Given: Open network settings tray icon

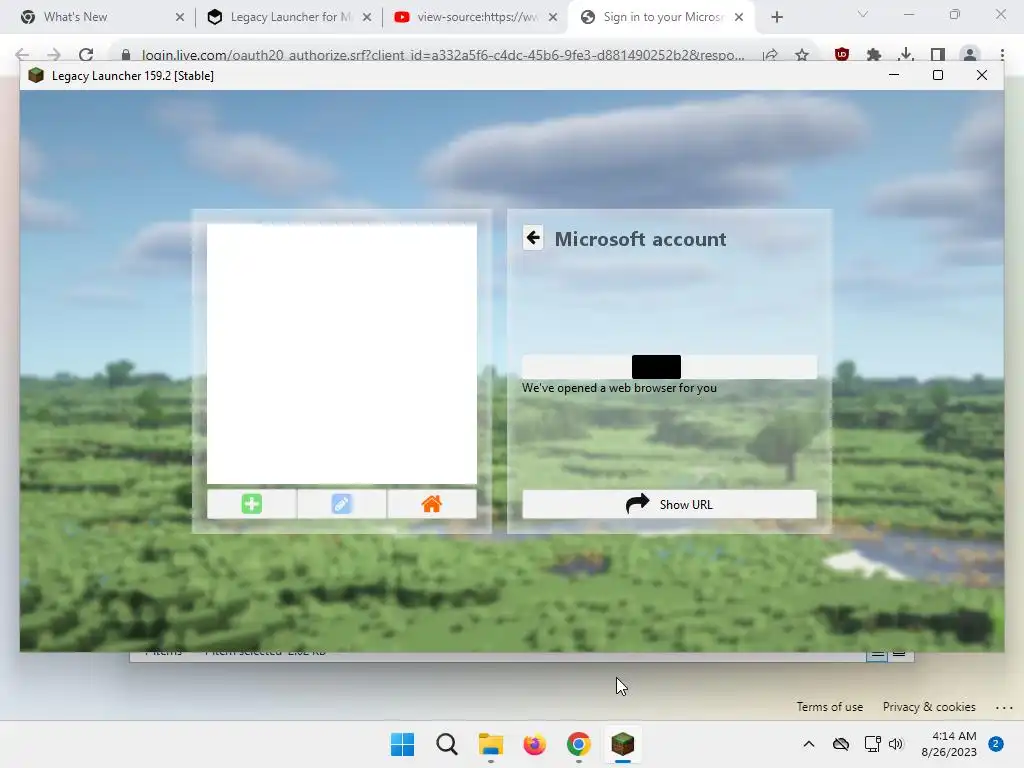Looking at the screenshot, I should pyautogui.click(x=872, y=744).
